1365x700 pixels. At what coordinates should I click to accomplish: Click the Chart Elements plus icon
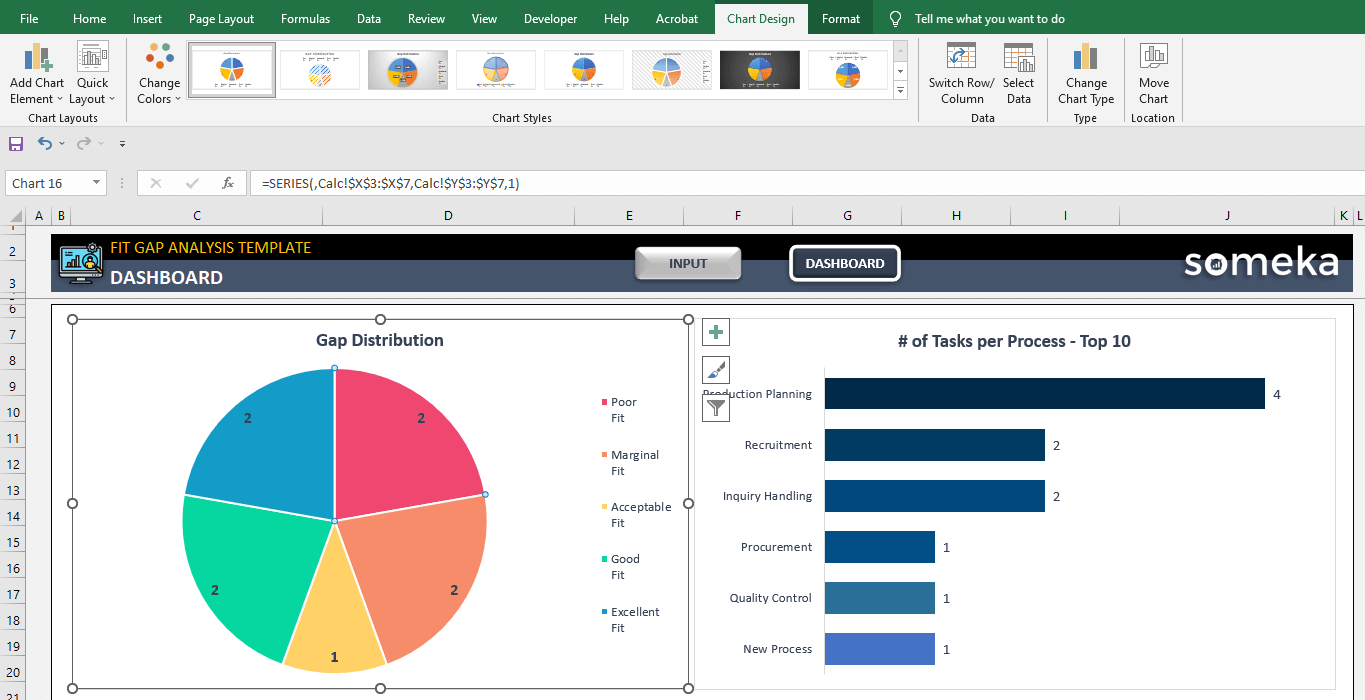[x=716, y=332]
